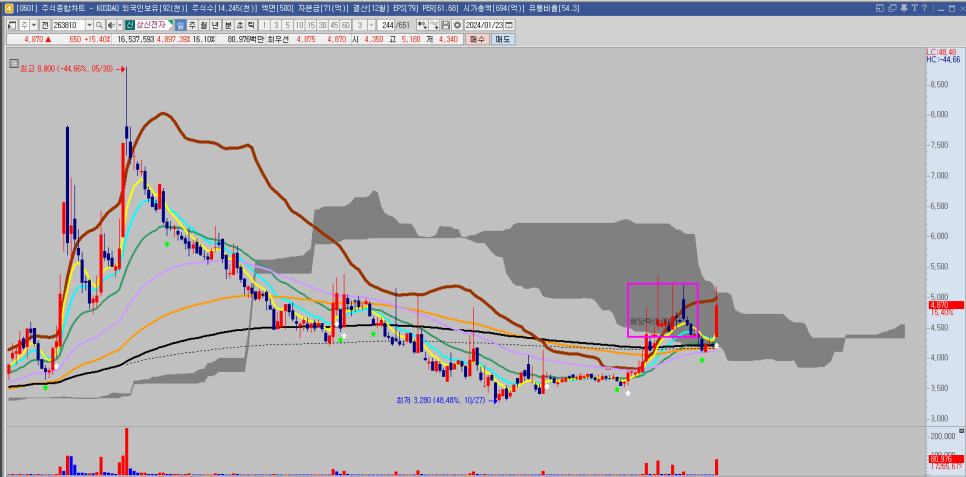
Task: Click the magnifier stock search icon
Action: [x=99, y=25]
